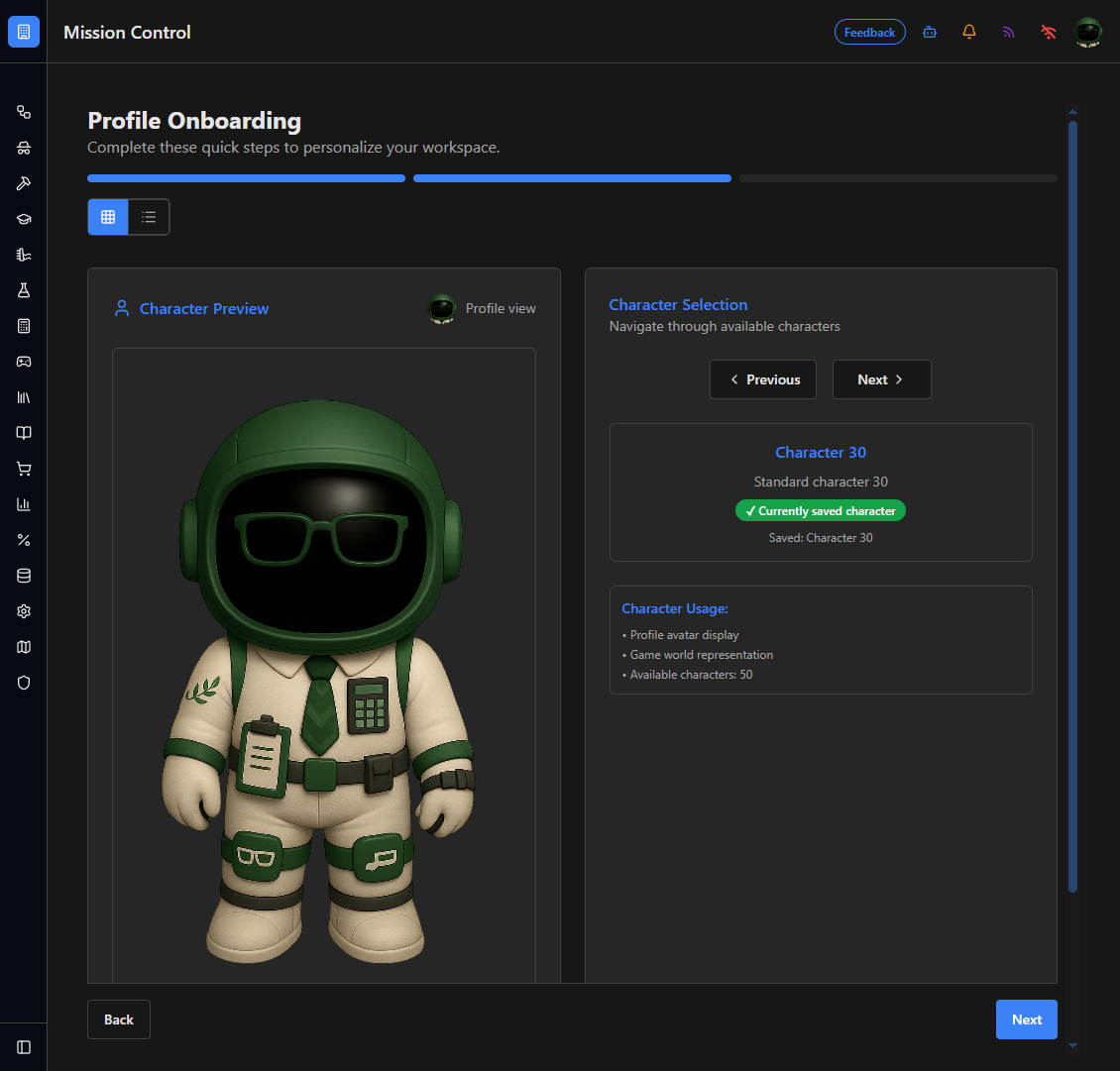Open the folded map sidebar icon
Image resolution: width=1120 pixels, height=1071 pixels.
click(x=24, y=648)
